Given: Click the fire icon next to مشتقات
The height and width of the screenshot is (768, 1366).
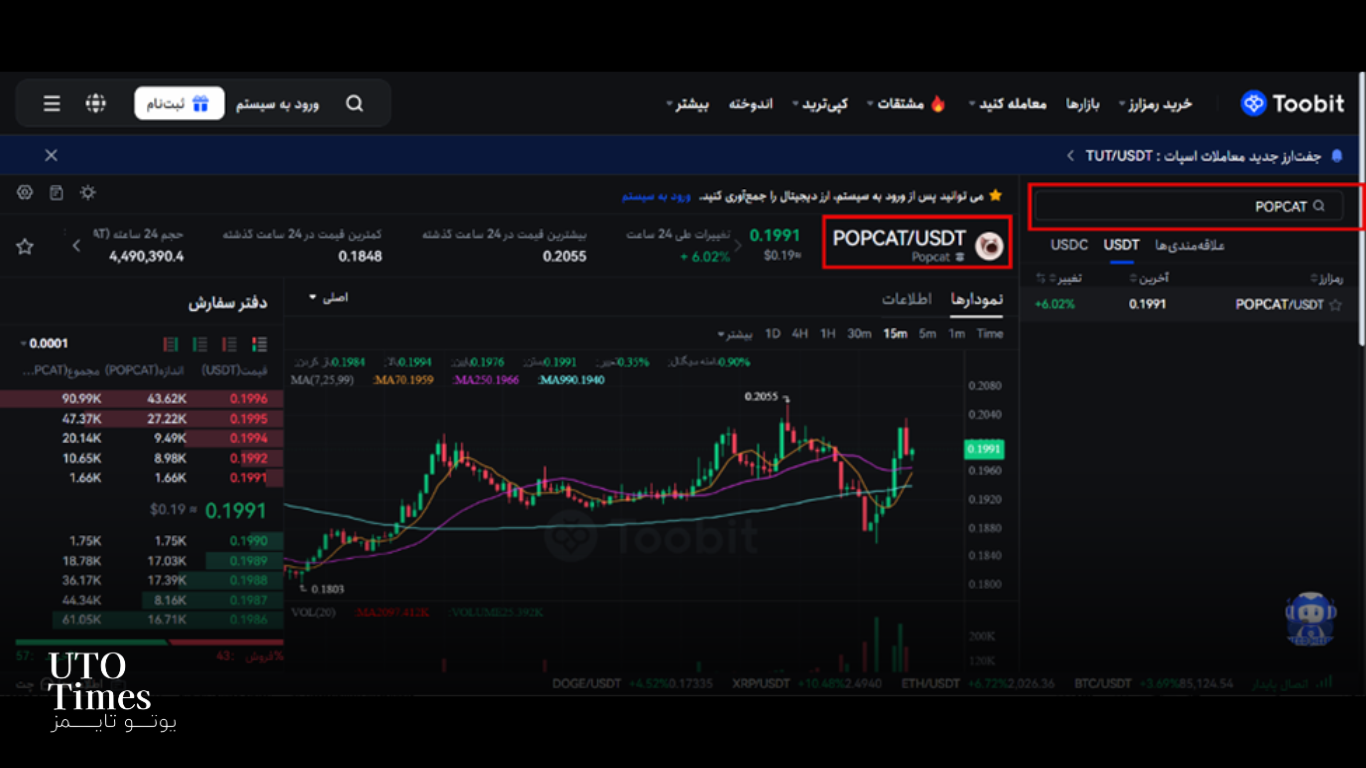Looking at the screenshot, I should pyautogui.click(x=938, y=103).
